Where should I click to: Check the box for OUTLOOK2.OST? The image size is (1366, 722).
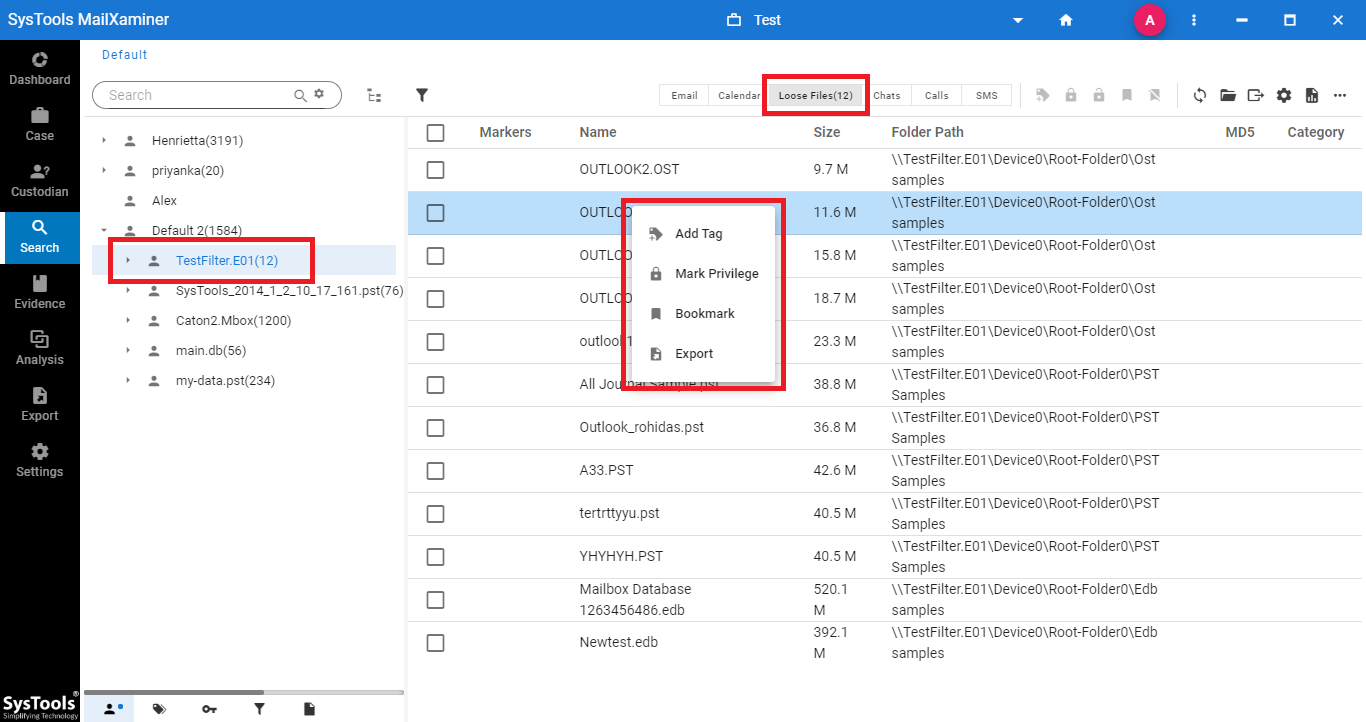435,170
